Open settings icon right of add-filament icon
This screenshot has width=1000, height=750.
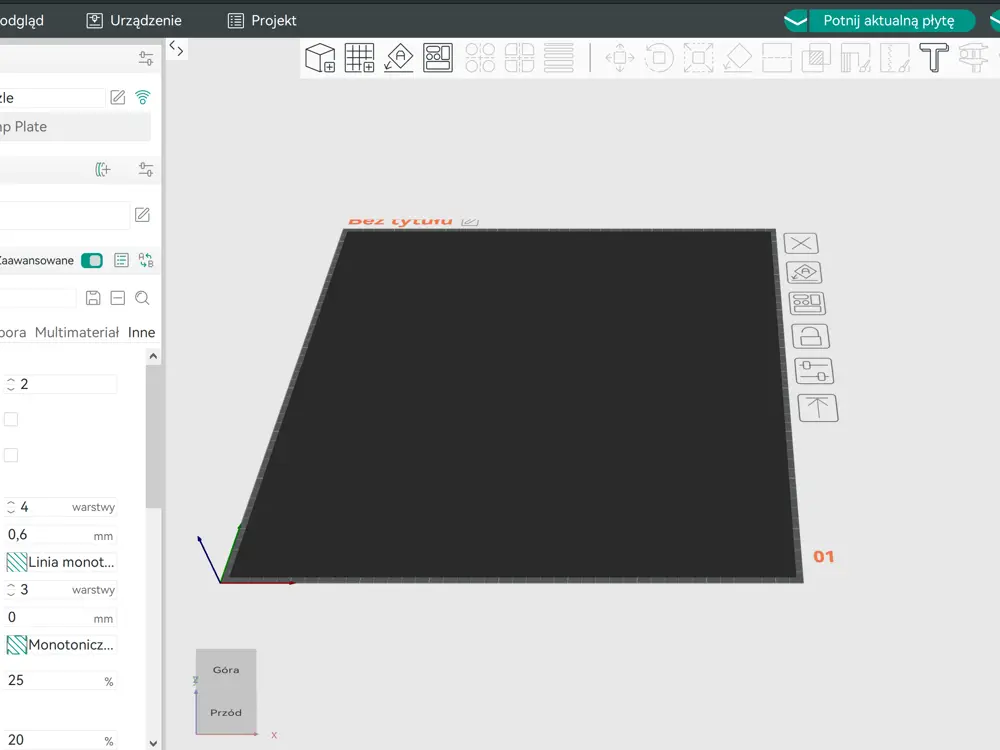point(146,170)
